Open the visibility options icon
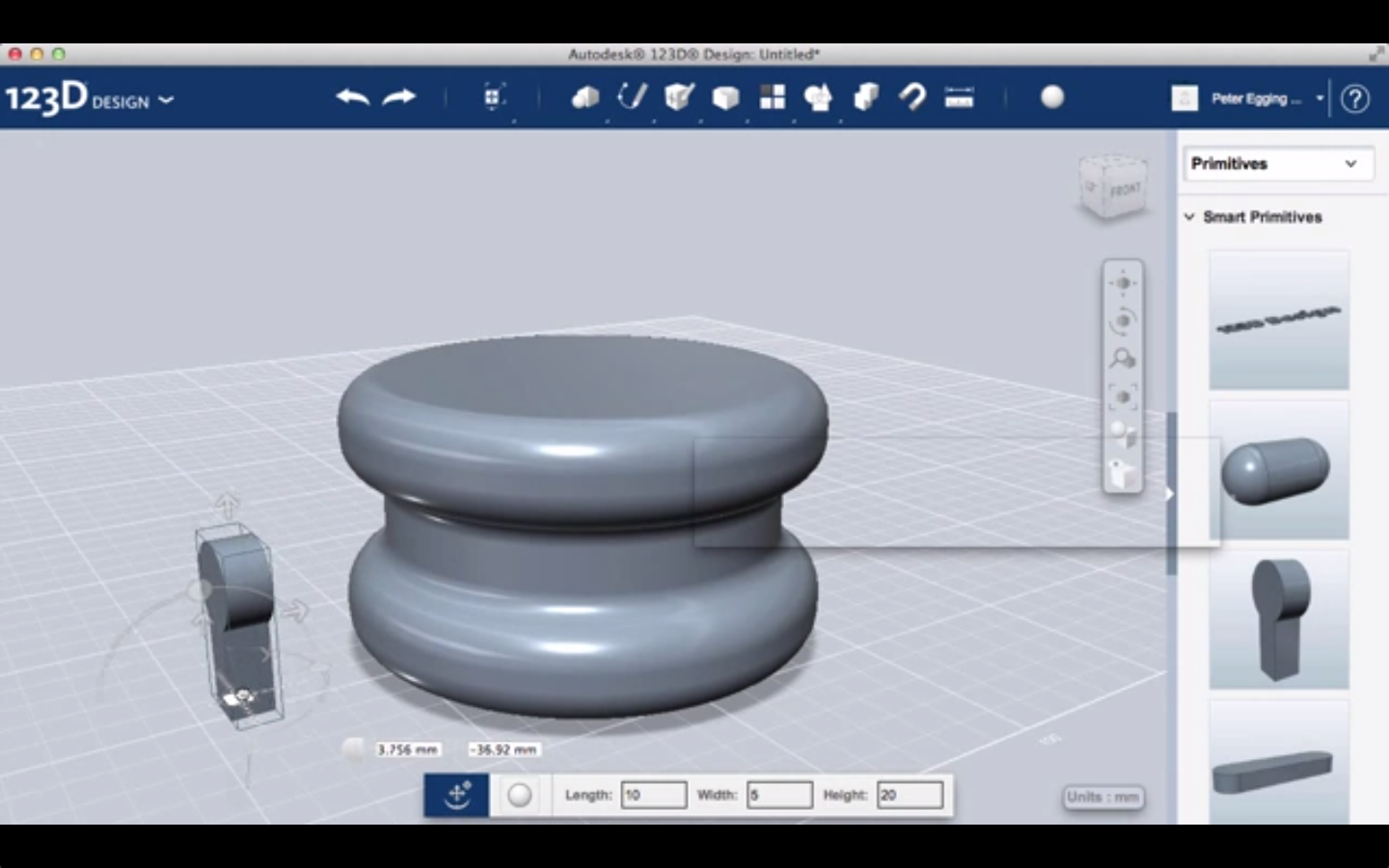The height and width of the screenshot is (868, 1389). 1122,473
